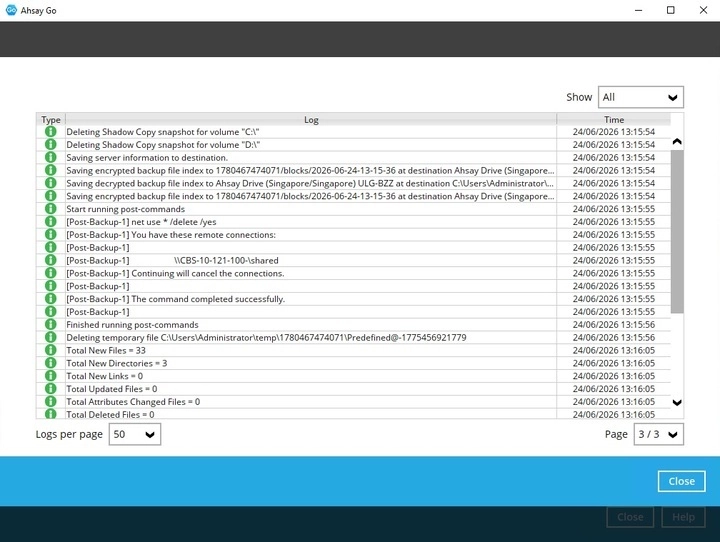Viewport: 720px width, 542px height.
Task: Click the Ahsay Go app icon in title bar
Action: (x=11, y=10)
